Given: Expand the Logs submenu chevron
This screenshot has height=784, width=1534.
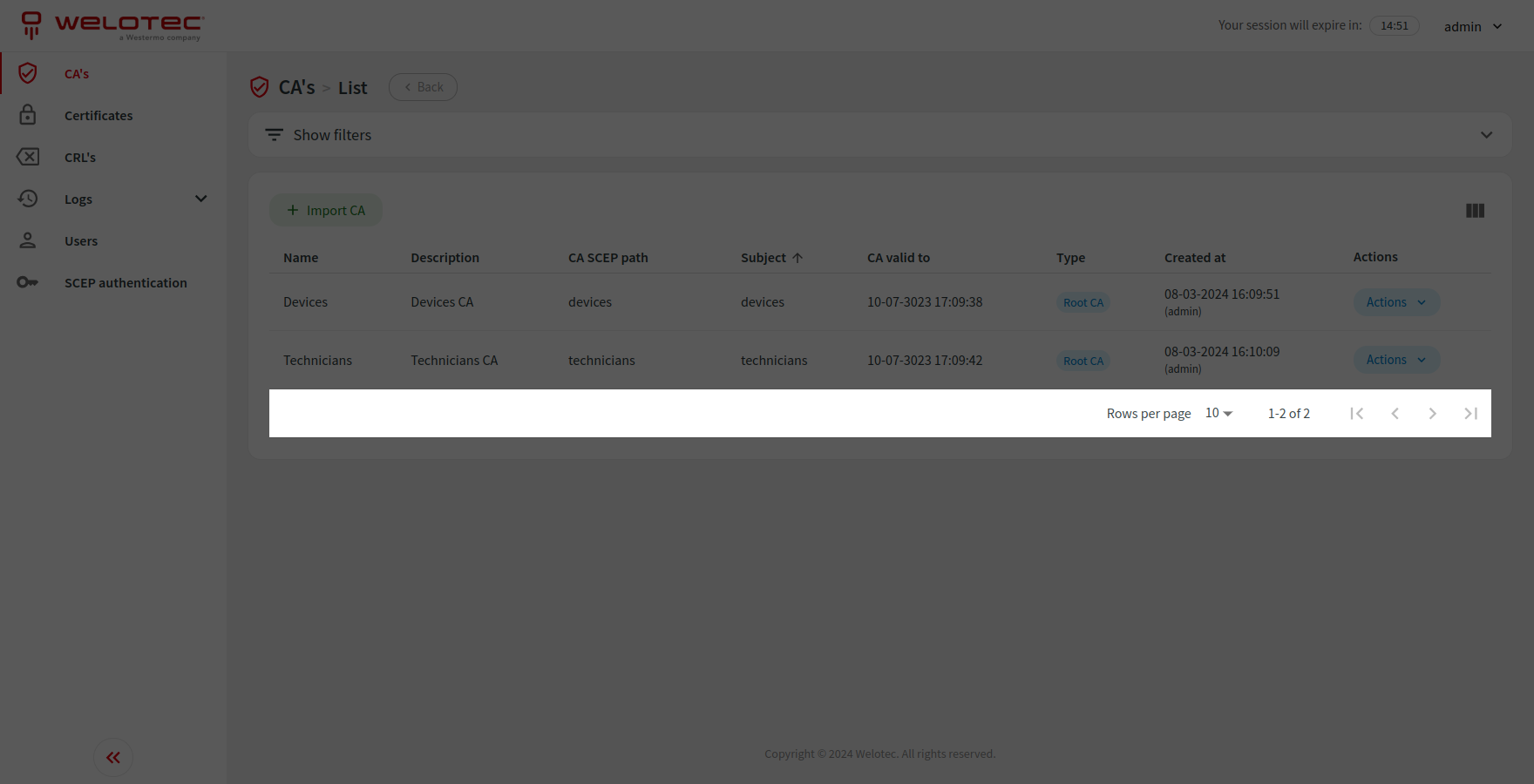Looking at the screenshot, I should point(201,199).
